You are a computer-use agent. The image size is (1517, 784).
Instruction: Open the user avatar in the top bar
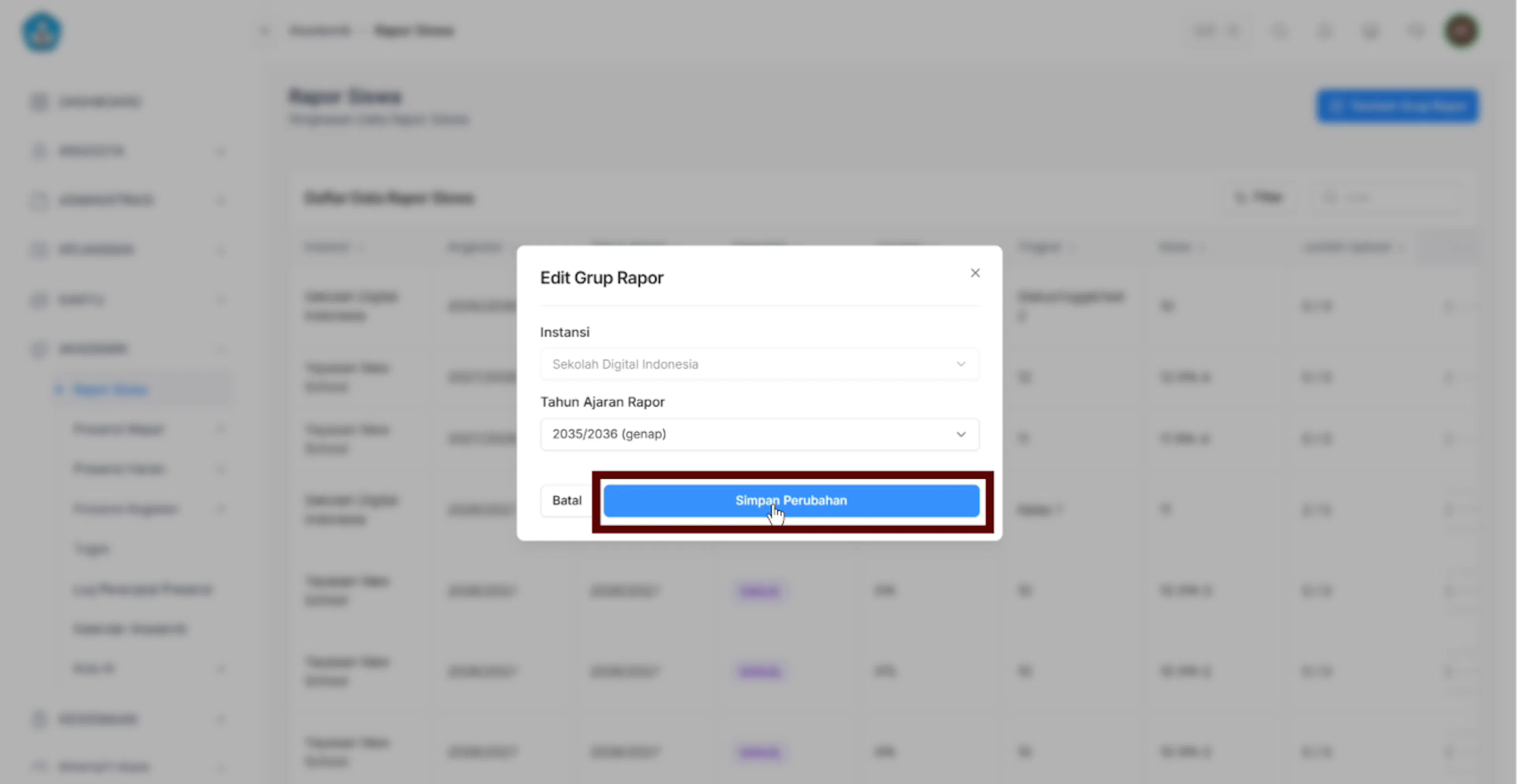pos(1461,30)
